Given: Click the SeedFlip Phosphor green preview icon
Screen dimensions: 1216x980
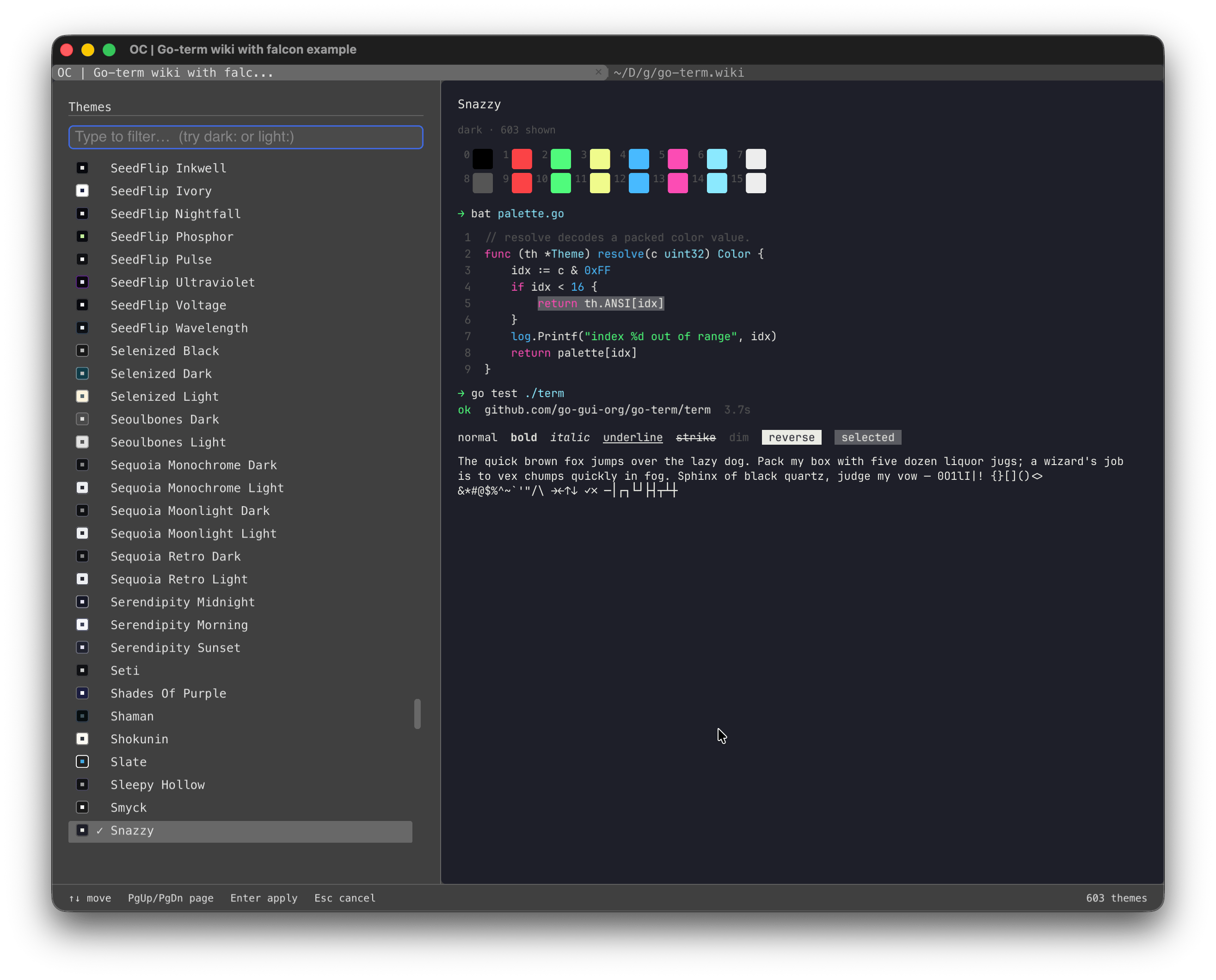Looking at the screenshot, I should point(82,237).
